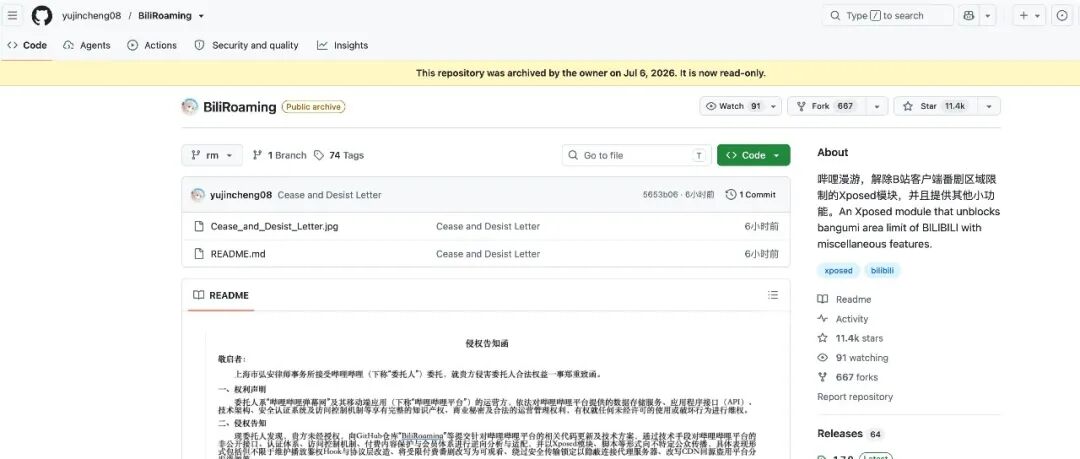Switch to the Insights tab

[x=342, y=45]
